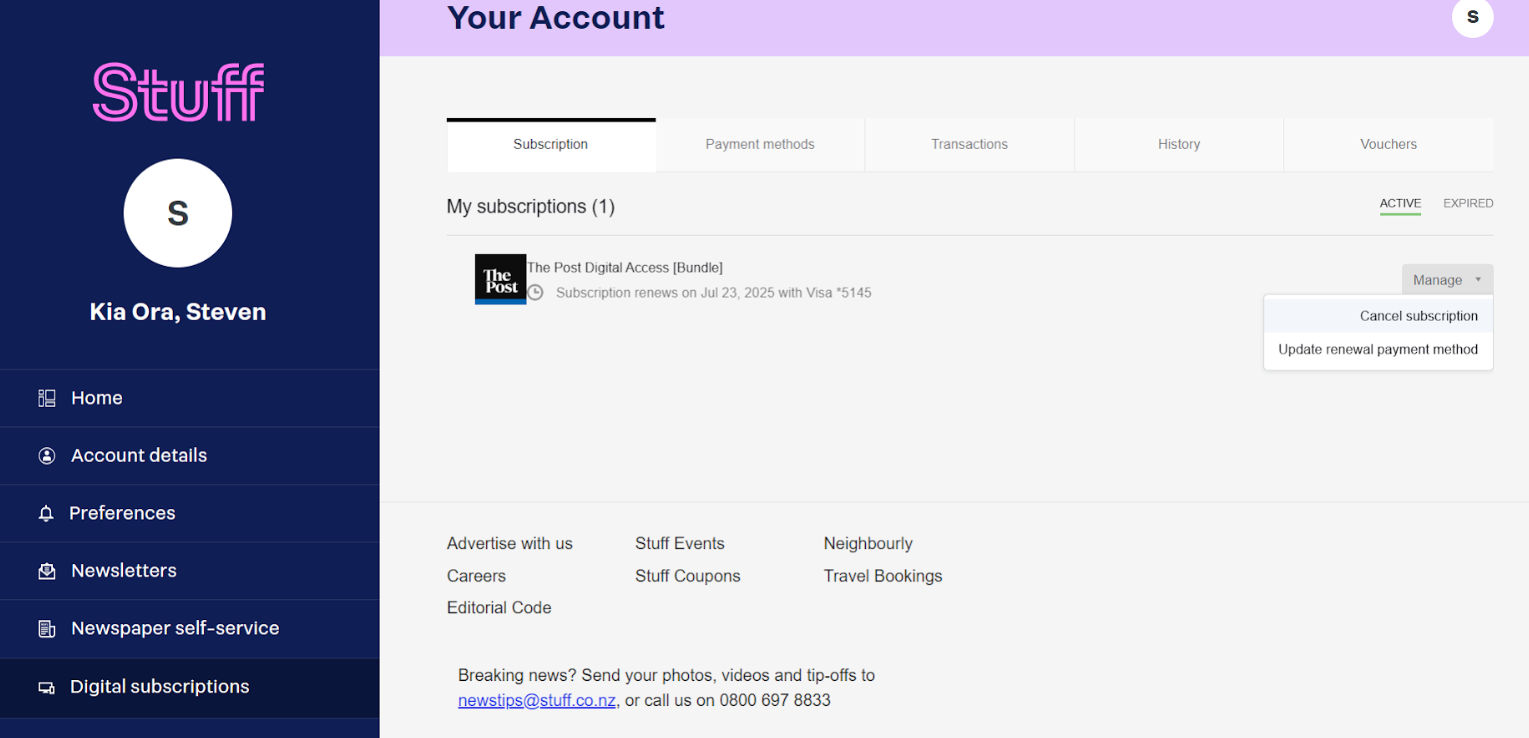
Task: Click the Account details person icon
Action: point(47,456)
